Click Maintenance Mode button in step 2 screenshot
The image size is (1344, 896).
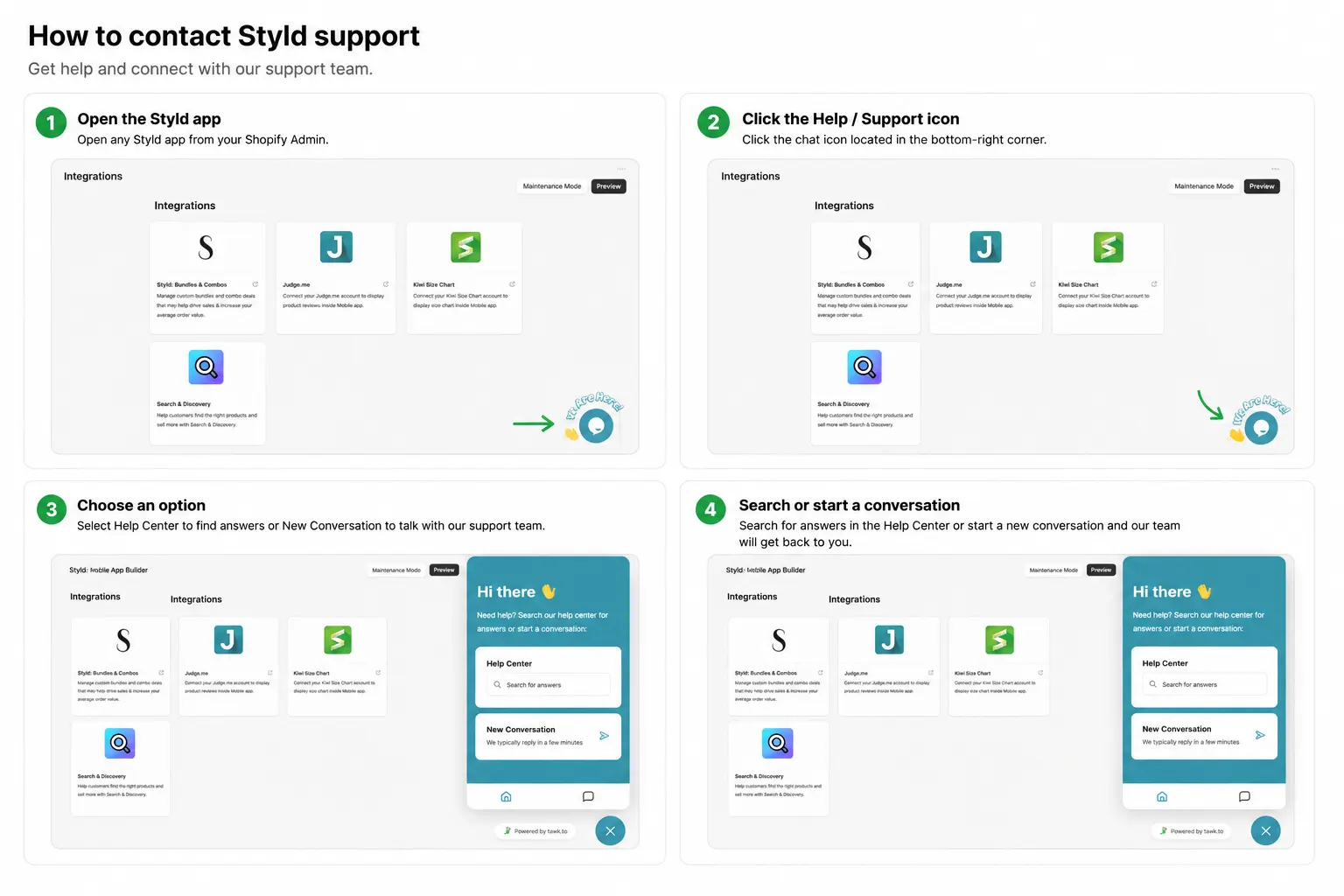pyautogui.click(x=1204, y=186)
